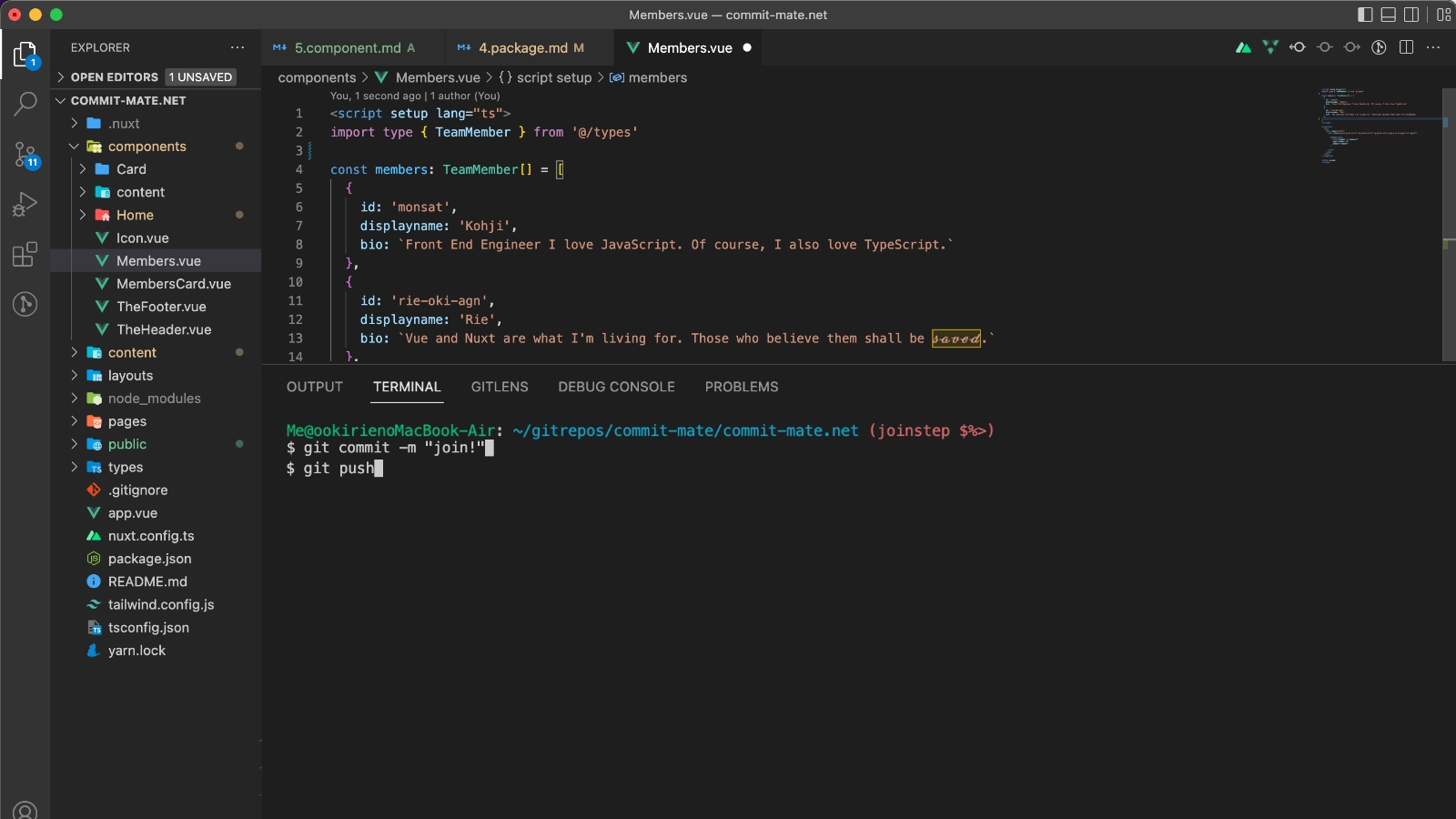The image size is (1456, 819).
Task: Open the Search view in activity bar
Action: click(x=25, y=104)
